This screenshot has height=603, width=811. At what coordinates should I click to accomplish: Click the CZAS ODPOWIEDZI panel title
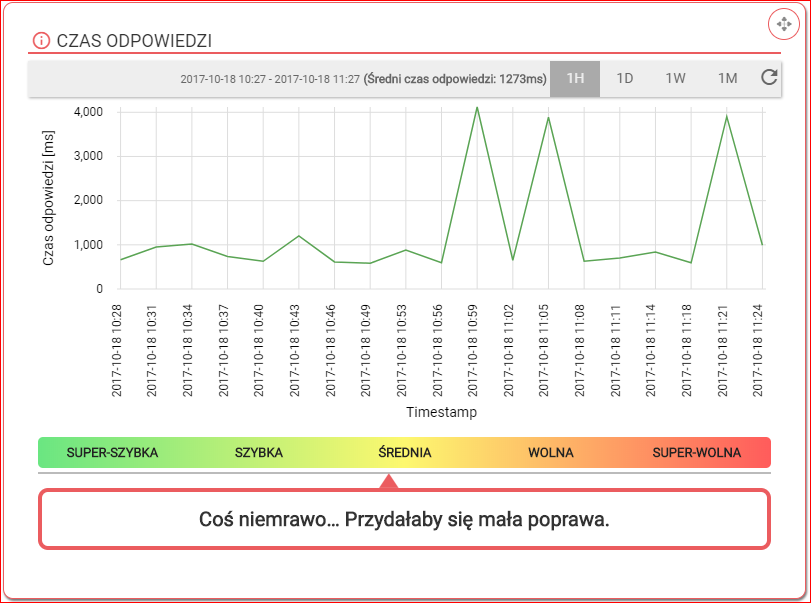[x=133, y=40]
